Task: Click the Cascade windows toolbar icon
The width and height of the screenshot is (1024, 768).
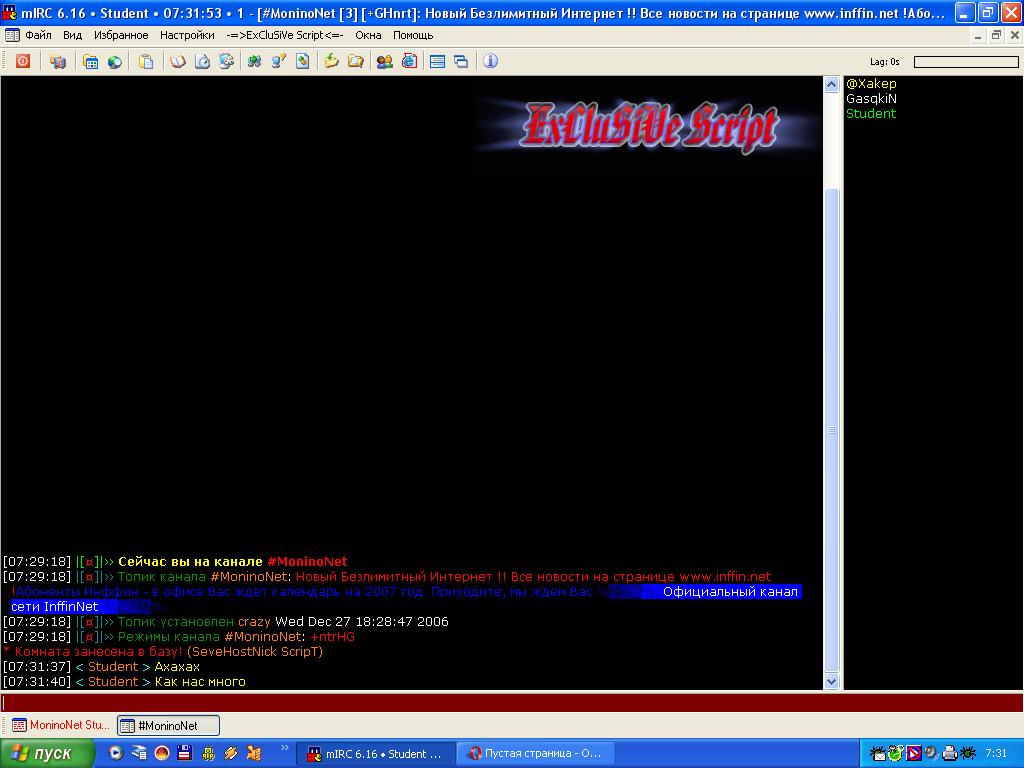Action: tap(461, 61)
